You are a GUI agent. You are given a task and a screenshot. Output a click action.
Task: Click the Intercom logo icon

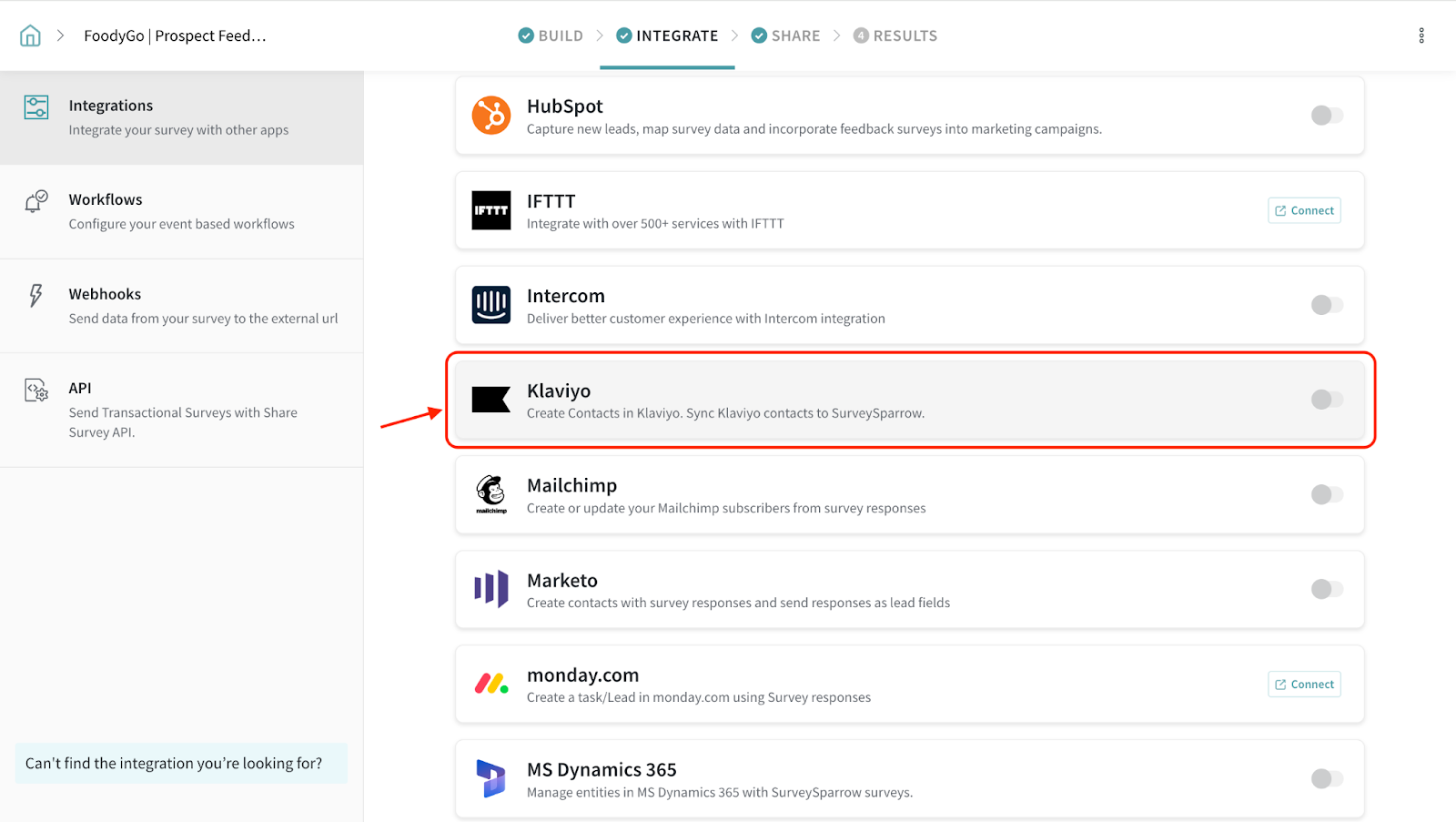tap(490, 305)
